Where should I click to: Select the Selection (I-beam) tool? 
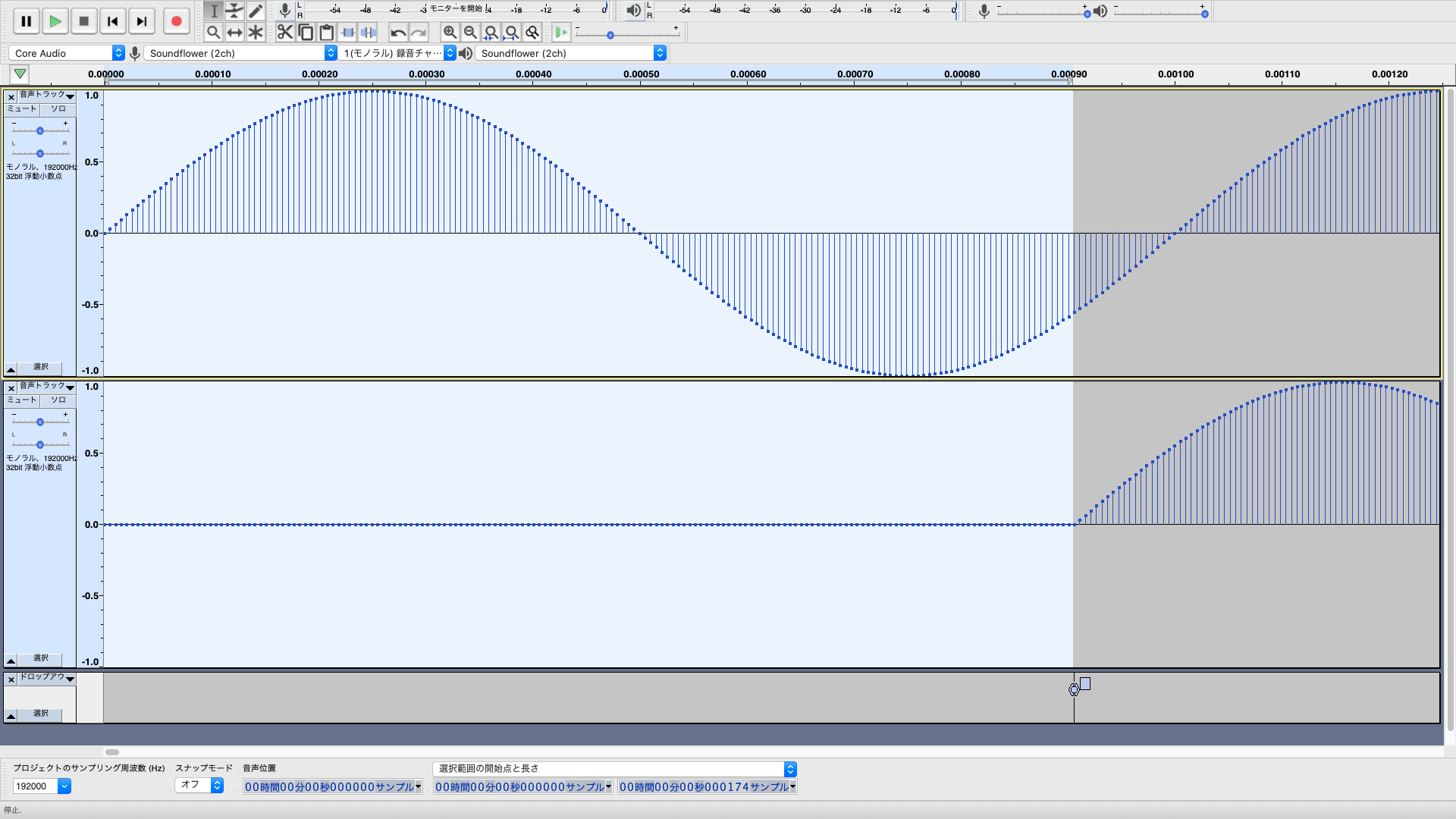pyautogui.click(x=214, y=11)
